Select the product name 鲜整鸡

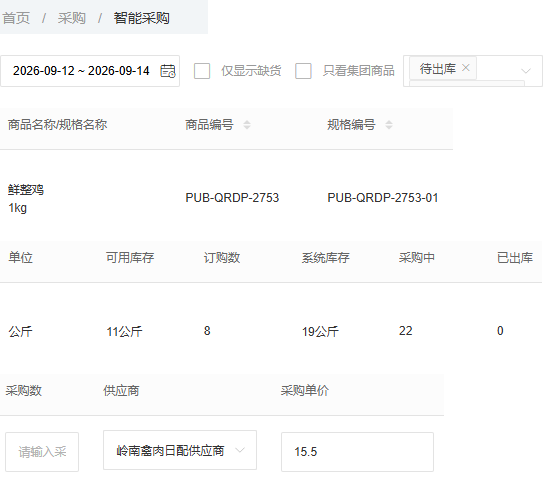26,190
